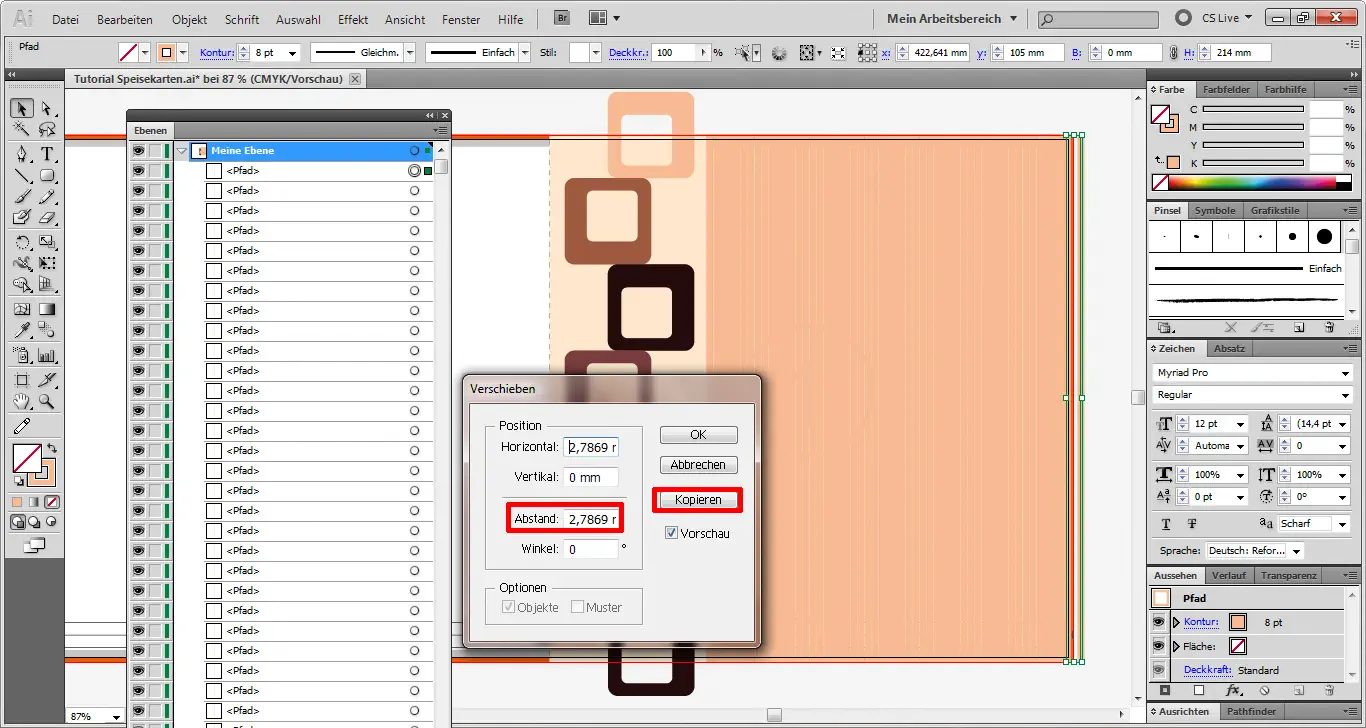
Task: Activate the Type tool
Action: click(46, 154)
